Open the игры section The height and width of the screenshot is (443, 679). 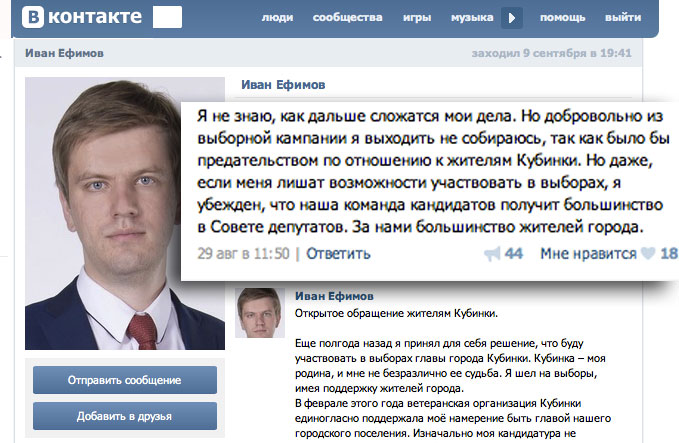click(415, 18)
